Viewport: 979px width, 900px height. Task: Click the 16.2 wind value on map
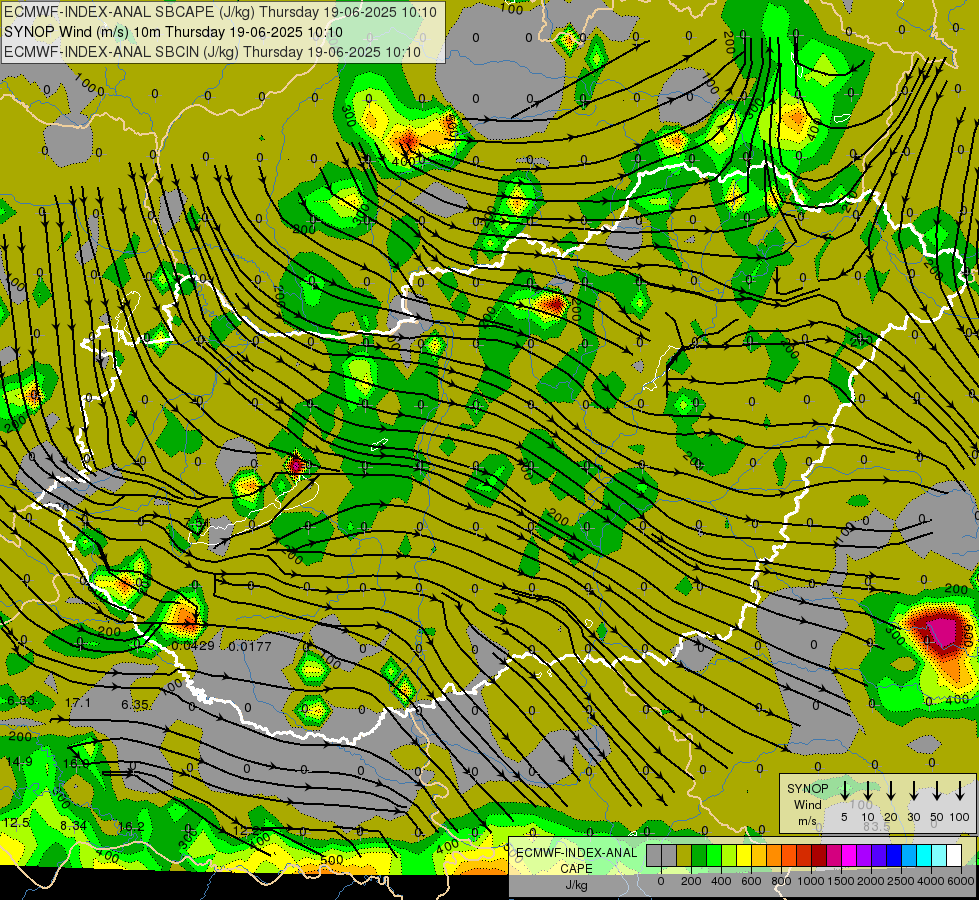tap(131, 826)
